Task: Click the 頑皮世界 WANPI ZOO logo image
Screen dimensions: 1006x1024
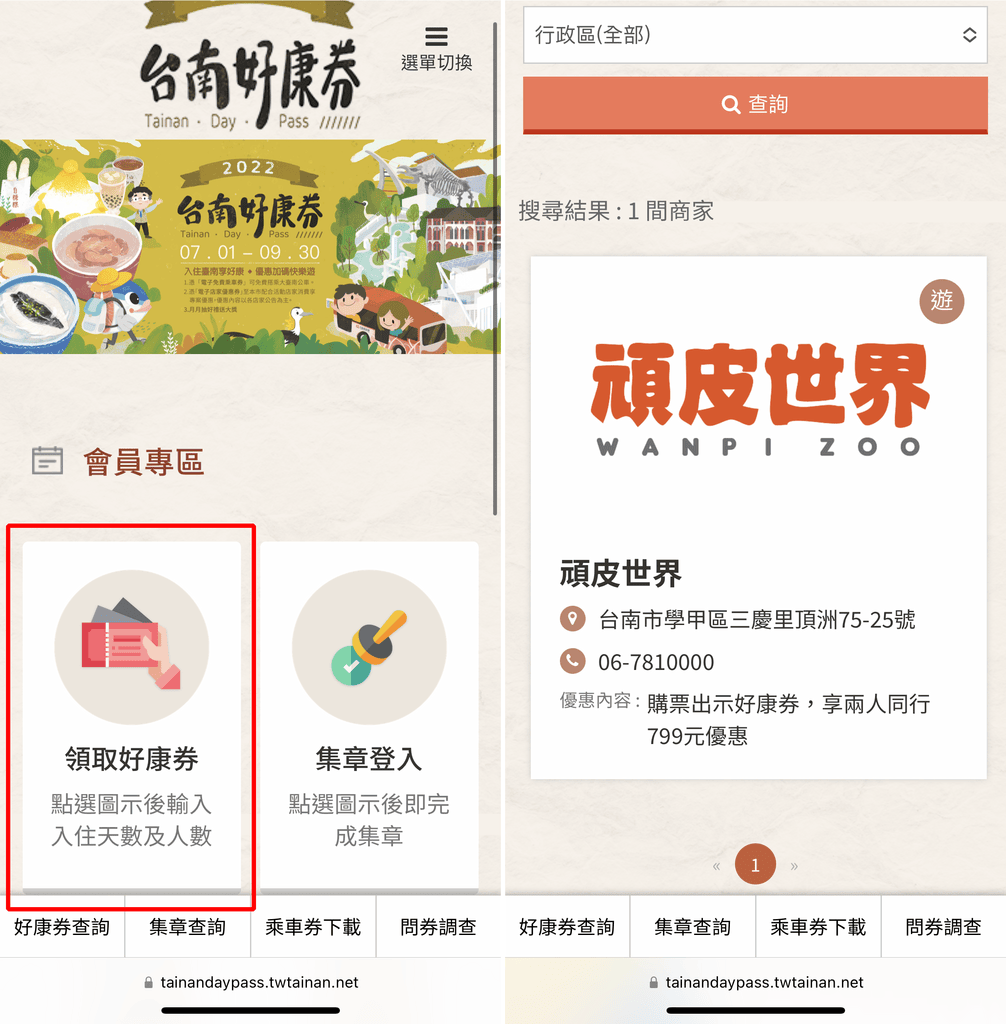Action: [758, 400]
